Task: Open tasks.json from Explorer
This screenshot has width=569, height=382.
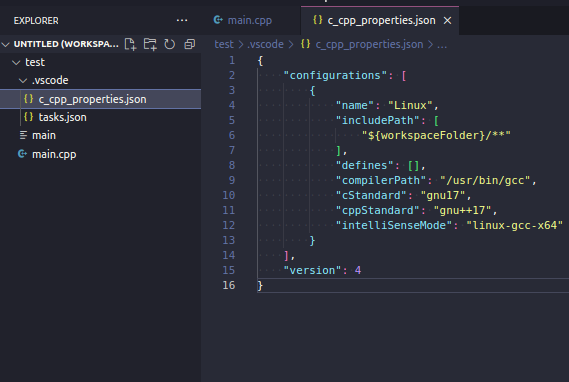Action: (101, 117)
